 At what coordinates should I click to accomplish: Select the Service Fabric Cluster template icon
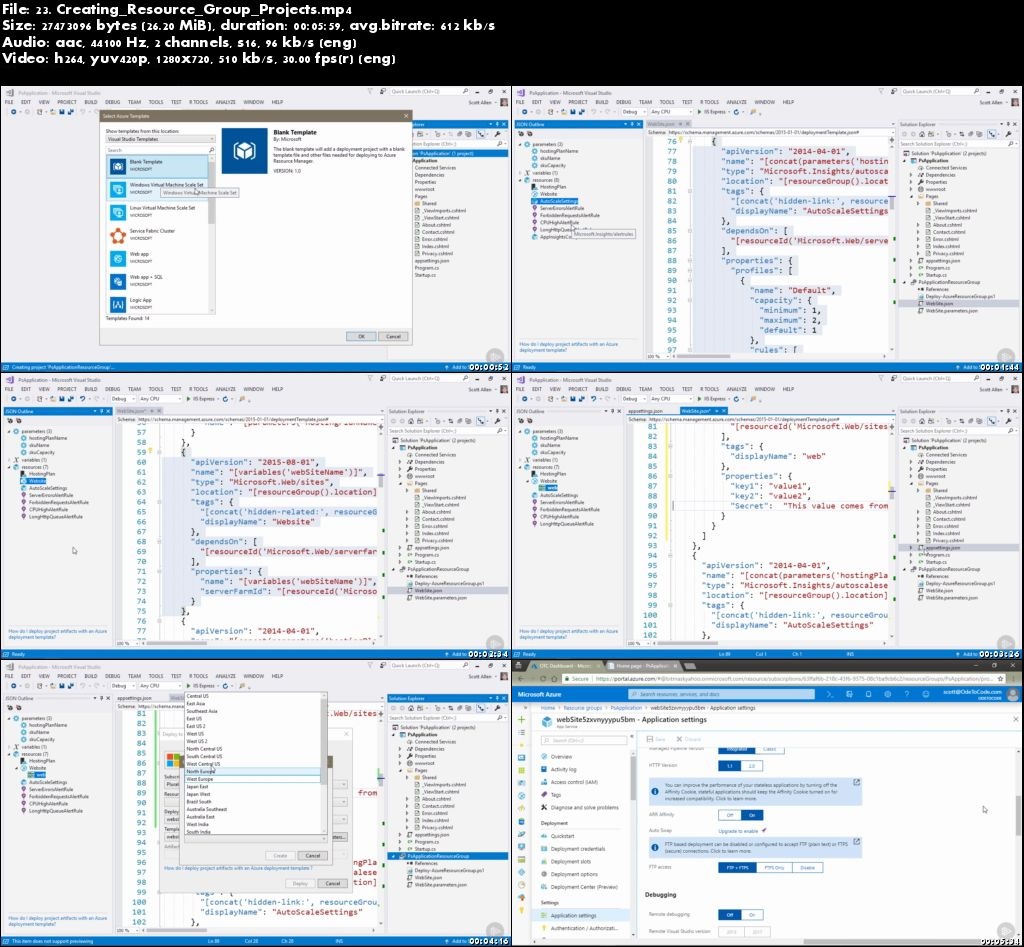coord(118,235)
